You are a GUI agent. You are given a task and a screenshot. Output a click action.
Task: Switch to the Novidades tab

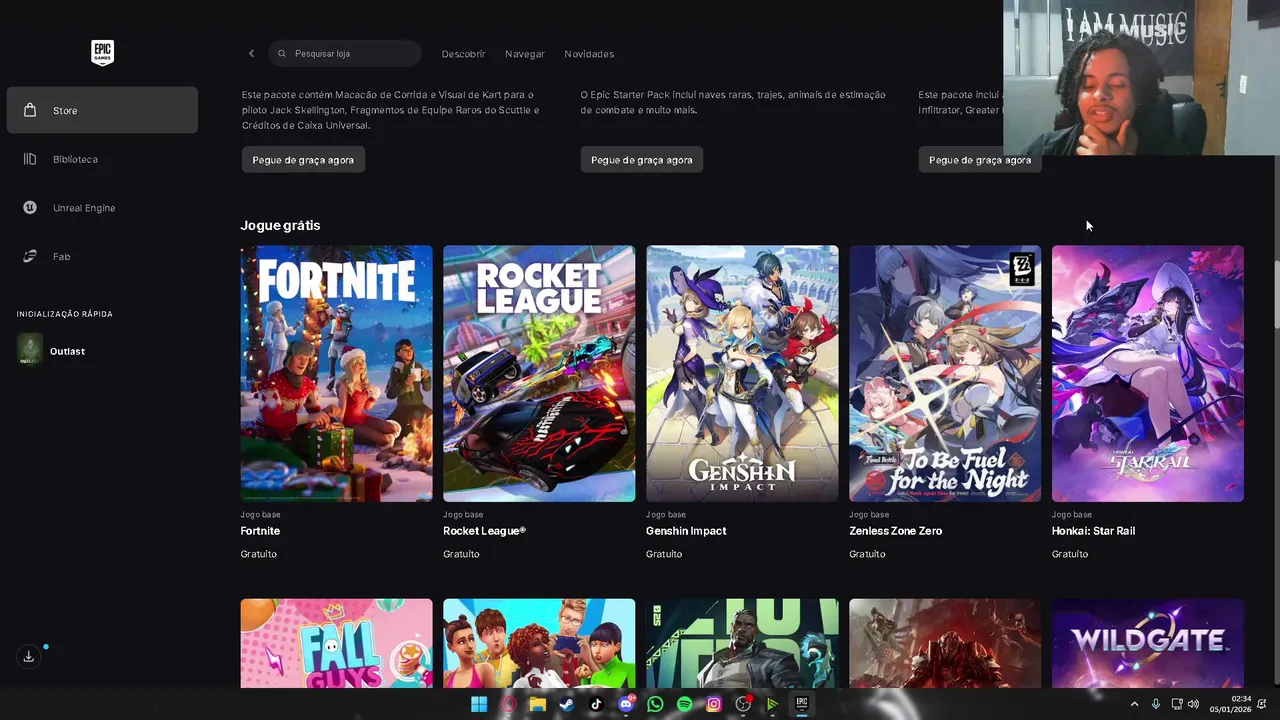pyautogui.click(x=589, y=54)
